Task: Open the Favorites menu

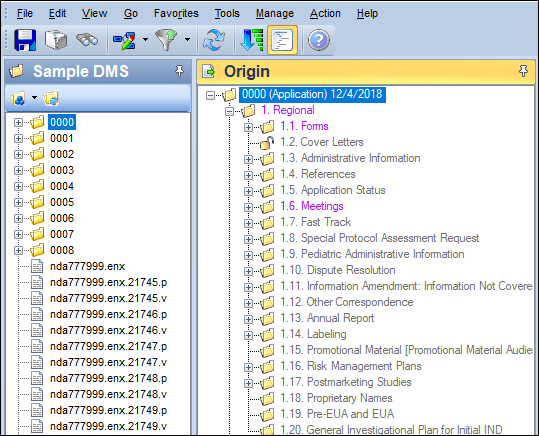Action: coord(176,13)
